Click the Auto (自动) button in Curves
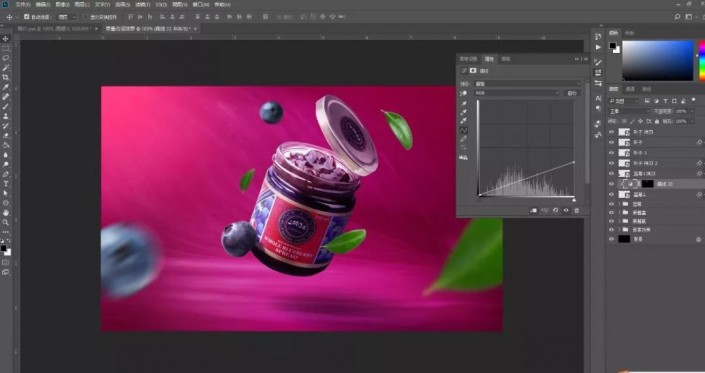This screenshot has width=705, height=373. (572, 93)
